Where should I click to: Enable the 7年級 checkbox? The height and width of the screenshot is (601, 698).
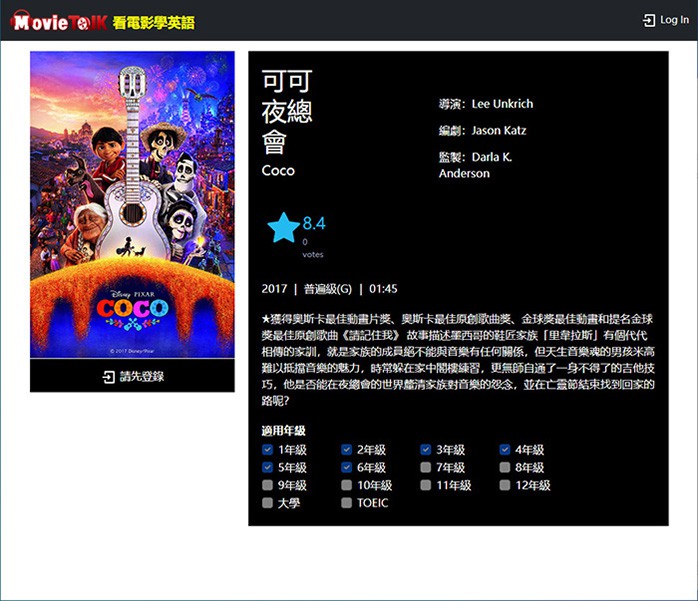click(426, 468)
